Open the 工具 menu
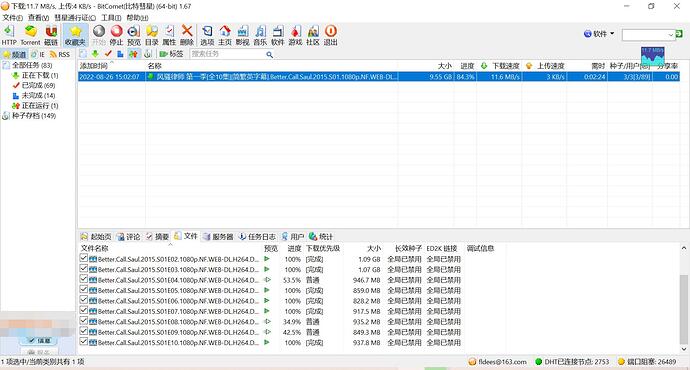Image resolution: width=690 pixels, height=370 pixels. (x=111, y=18)
